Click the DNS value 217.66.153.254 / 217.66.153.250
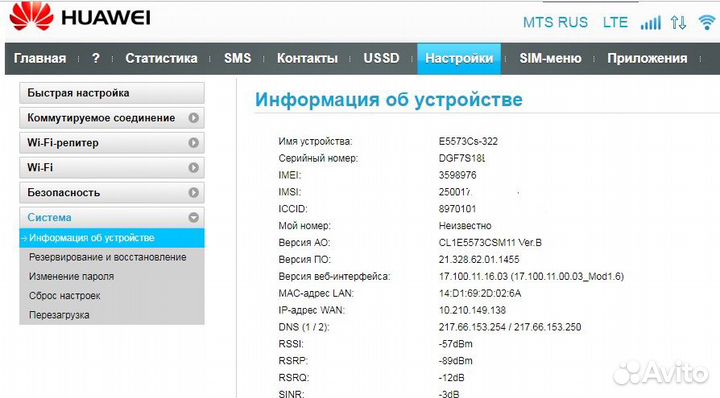 pos(510,327)
